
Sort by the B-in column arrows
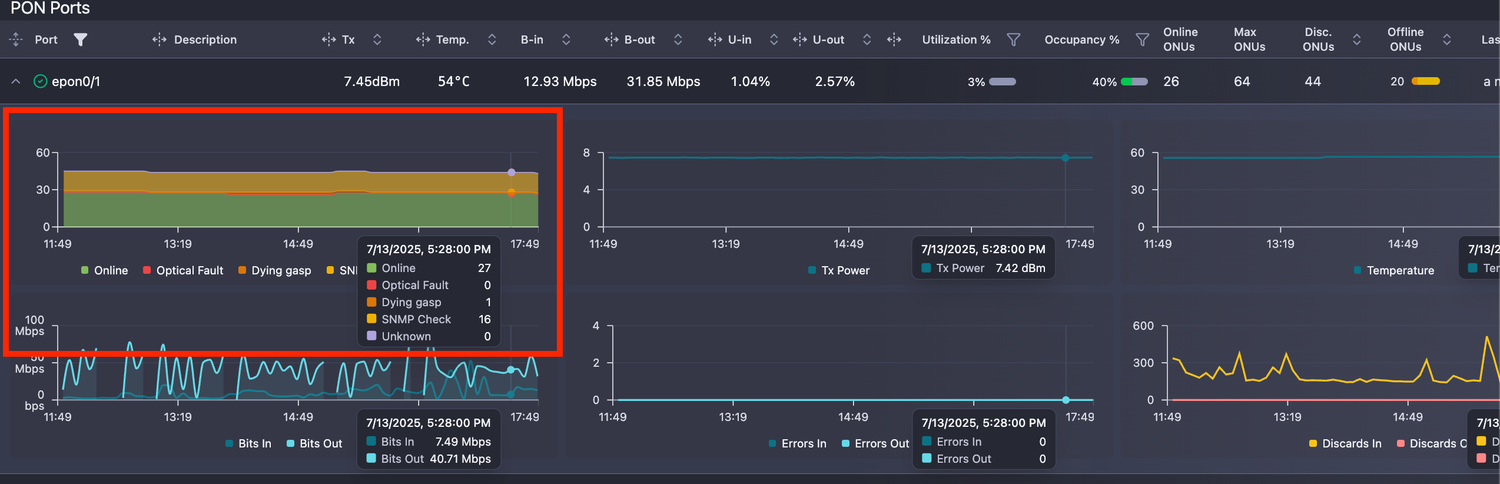[566, 40]
